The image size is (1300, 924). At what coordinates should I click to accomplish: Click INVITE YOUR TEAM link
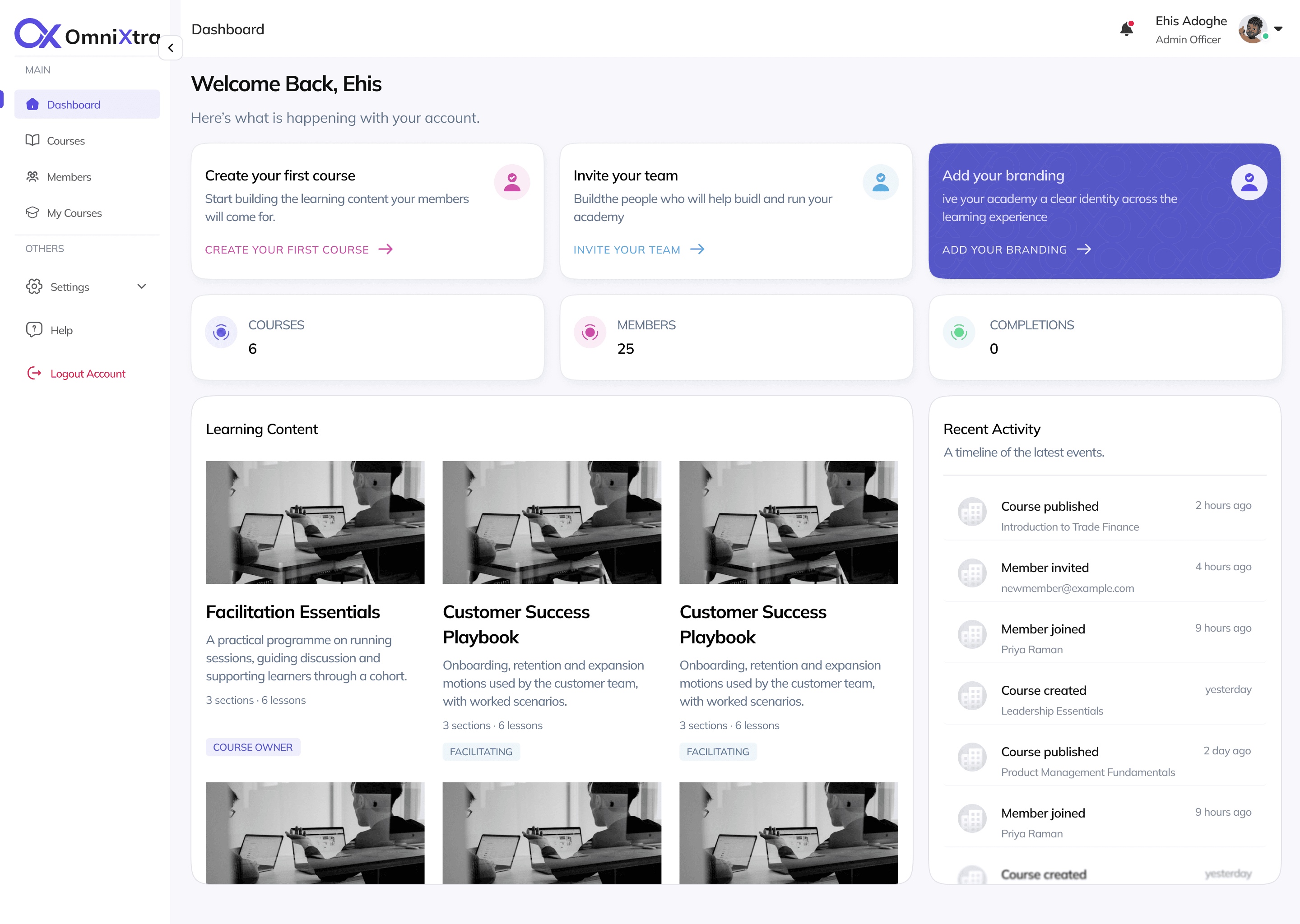point(639,250)
